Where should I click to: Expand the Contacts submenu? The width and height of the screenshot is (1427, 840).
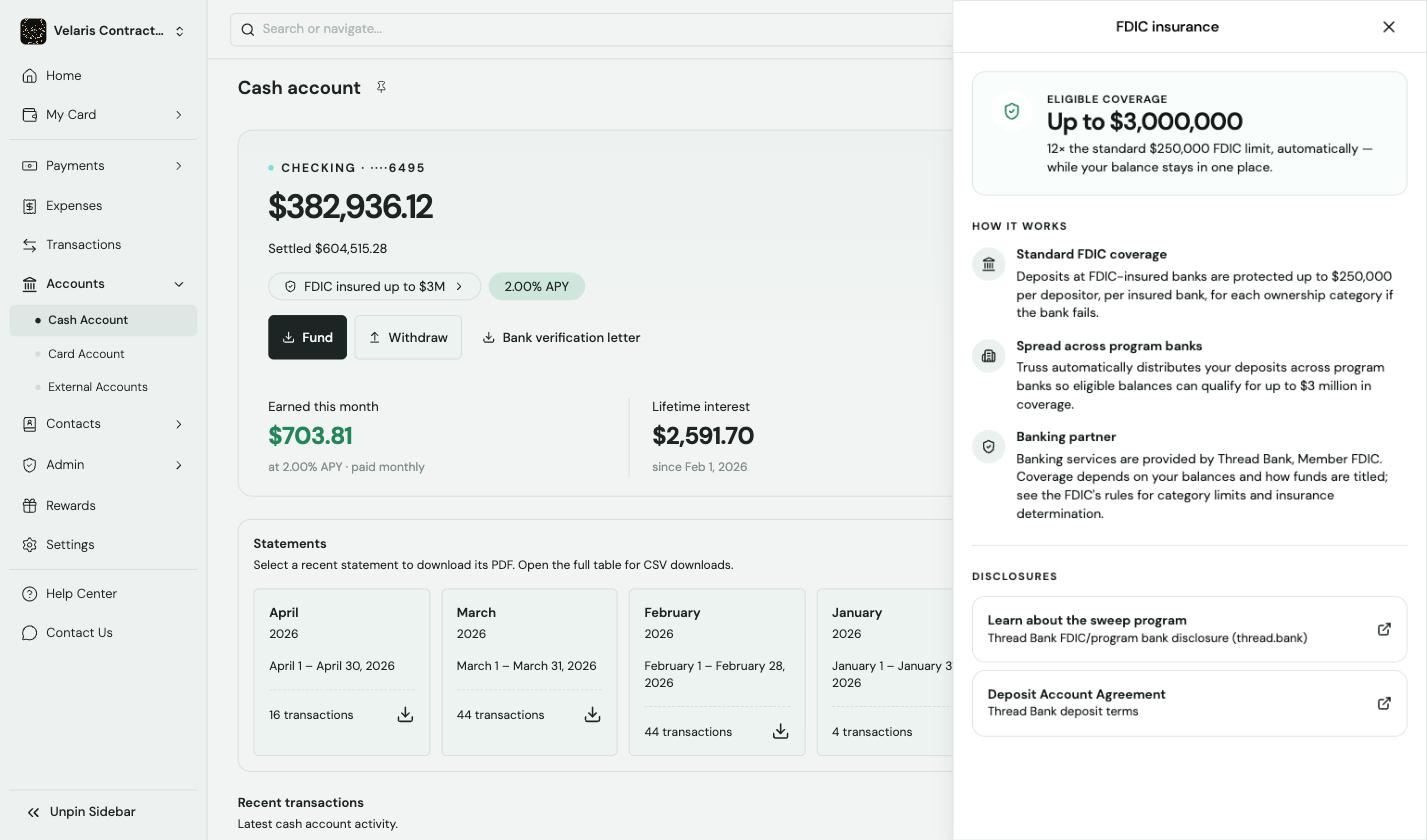pos(179,424)
